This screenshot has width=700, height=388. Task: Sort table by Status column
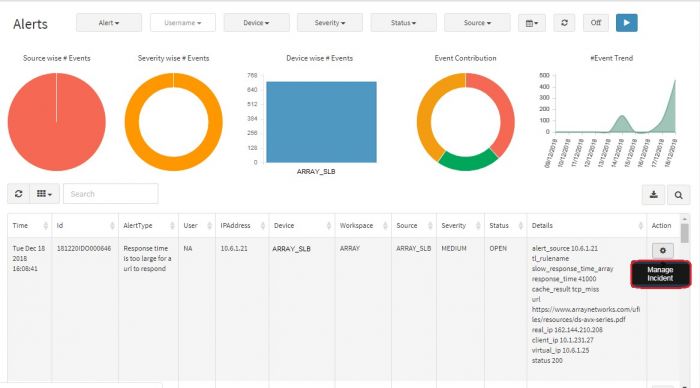click(x=505, y=225)
